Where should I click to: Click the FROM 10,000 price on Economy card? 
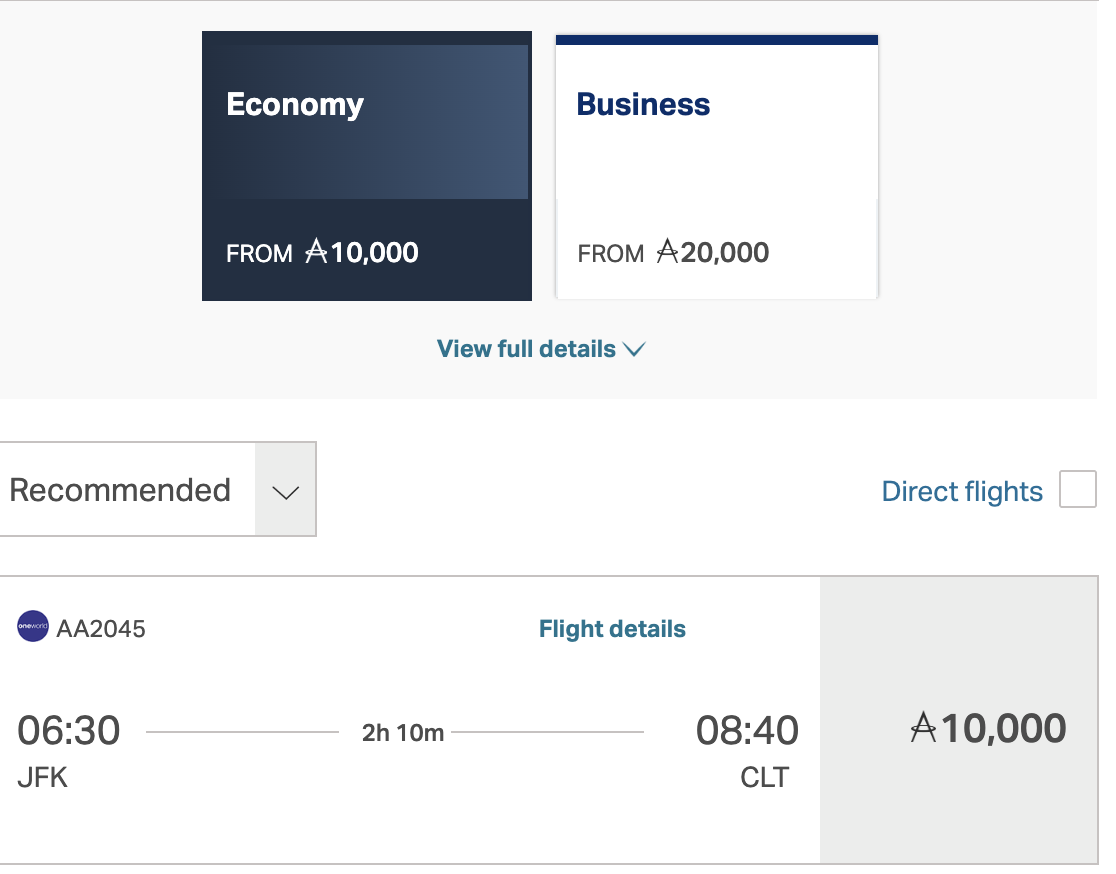[320, 252]
